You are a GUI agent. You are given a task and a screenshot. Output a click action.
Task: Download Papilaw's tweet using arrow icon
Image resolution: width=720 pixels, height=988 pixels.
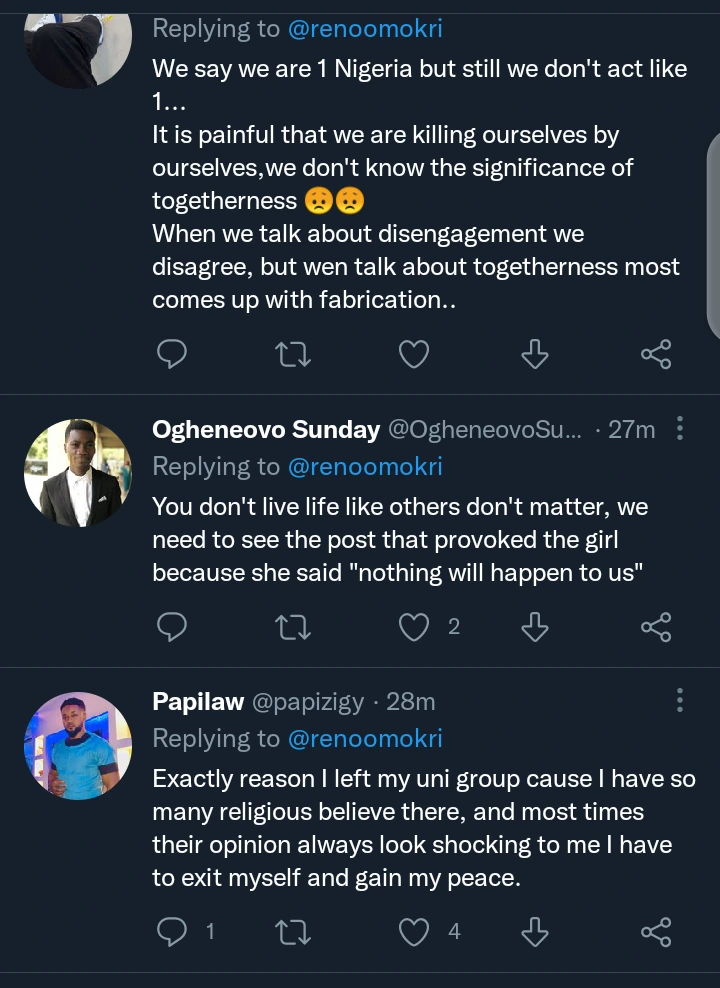point(535,932)
